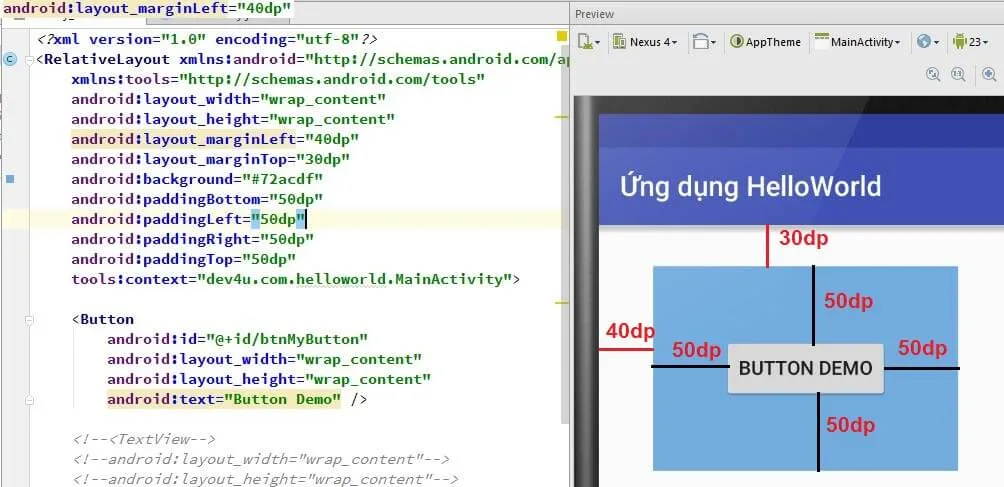Click the android:background="#72acdf" line
The width and height of the screenshot is (1004, 487).
pyautogui.click(x=197, y=179)
